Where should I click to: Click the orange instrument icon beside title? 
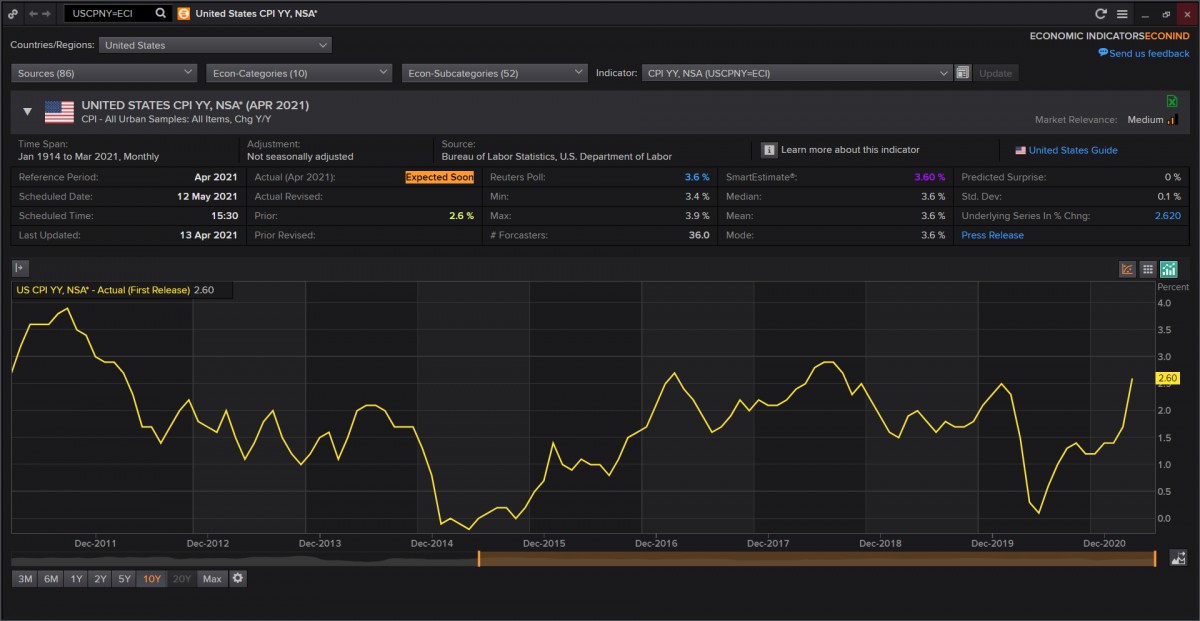[x=183, y=14]
